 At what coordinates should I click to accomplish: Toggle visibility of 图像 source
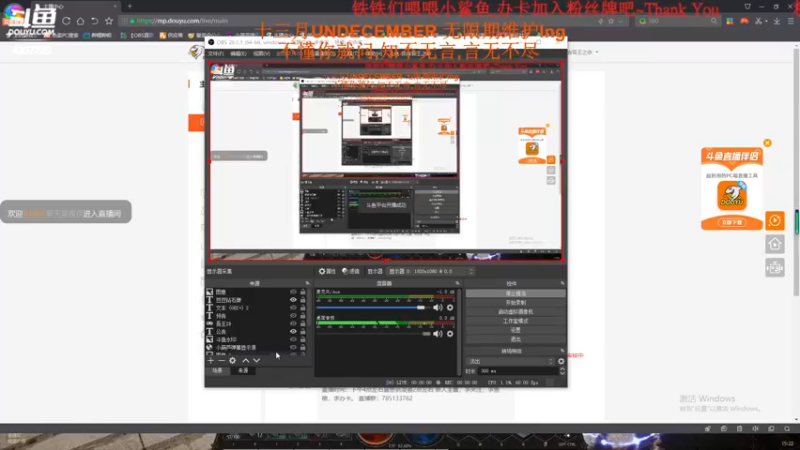293,292
